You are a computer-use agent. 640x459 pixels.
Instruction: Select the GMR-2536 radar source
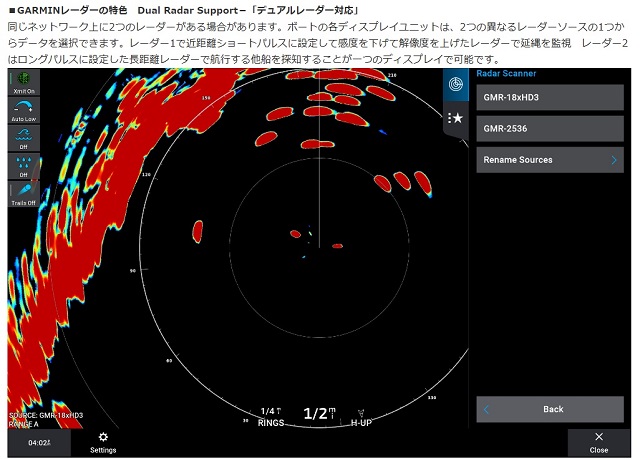549,129
